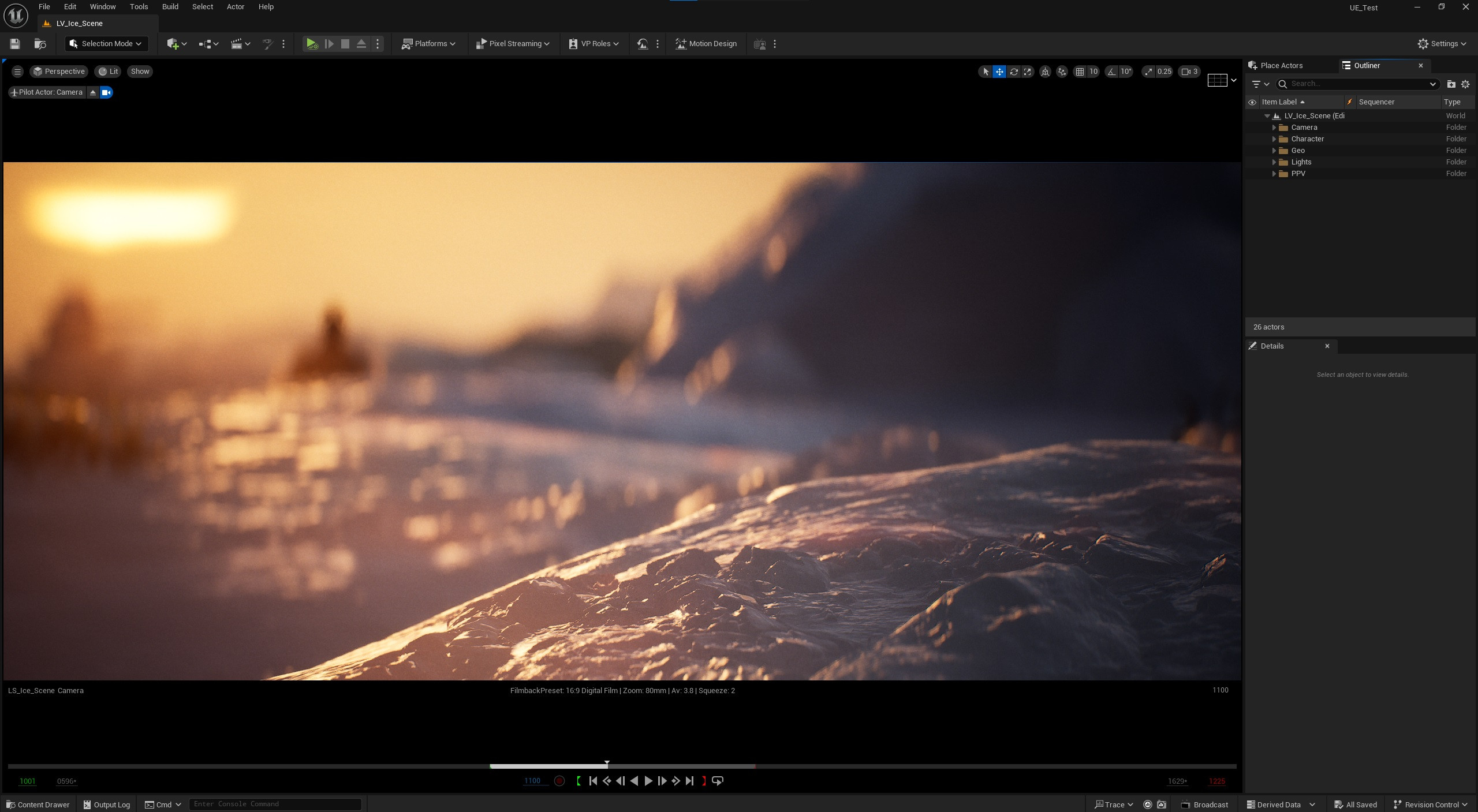Screen dimensions: 1478x812
Task: Expand the Character folder
Action: pos(1274,139)
